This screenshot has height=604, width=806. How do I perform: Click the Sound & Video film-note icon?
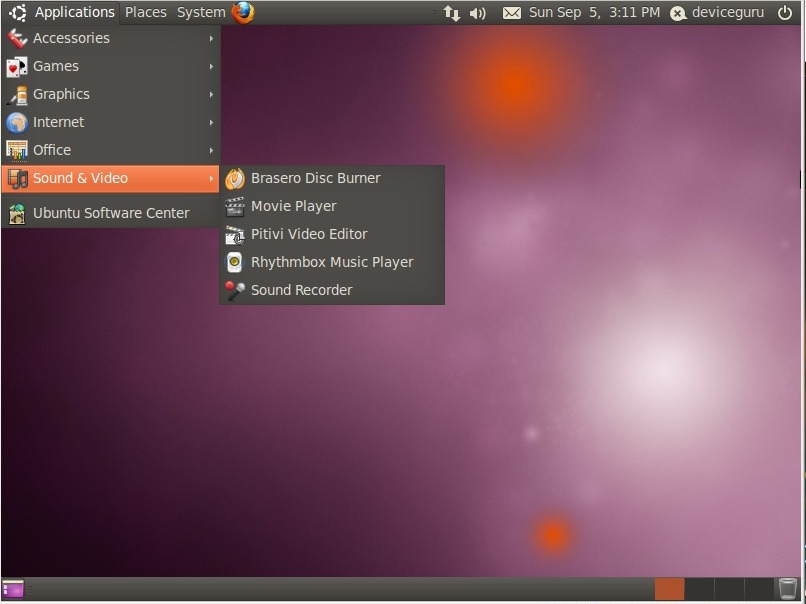tap(17, 179)
